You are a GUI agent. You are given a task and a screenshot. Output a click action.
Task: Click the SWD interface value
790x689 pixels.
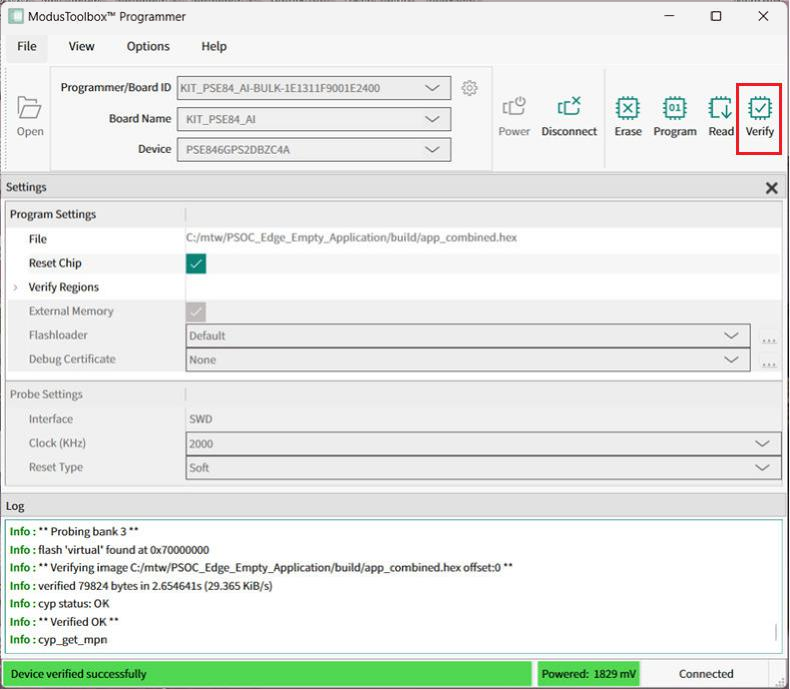tap(201, 419)
